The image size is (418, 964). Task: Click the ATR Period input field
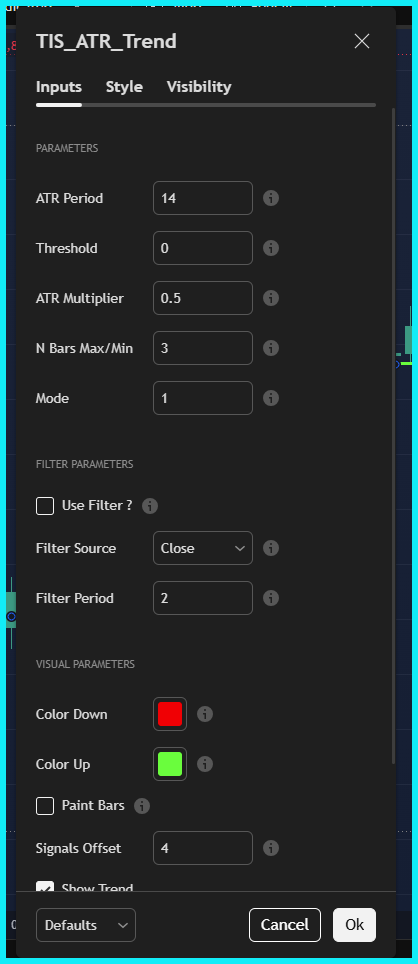(x=203, y=198)
